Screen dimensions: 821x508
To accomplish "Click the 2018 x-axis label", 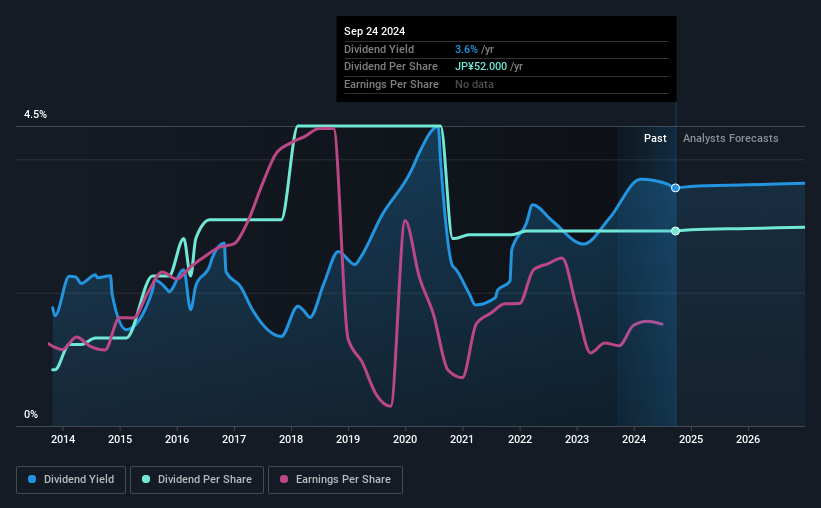I will point(291,439).
